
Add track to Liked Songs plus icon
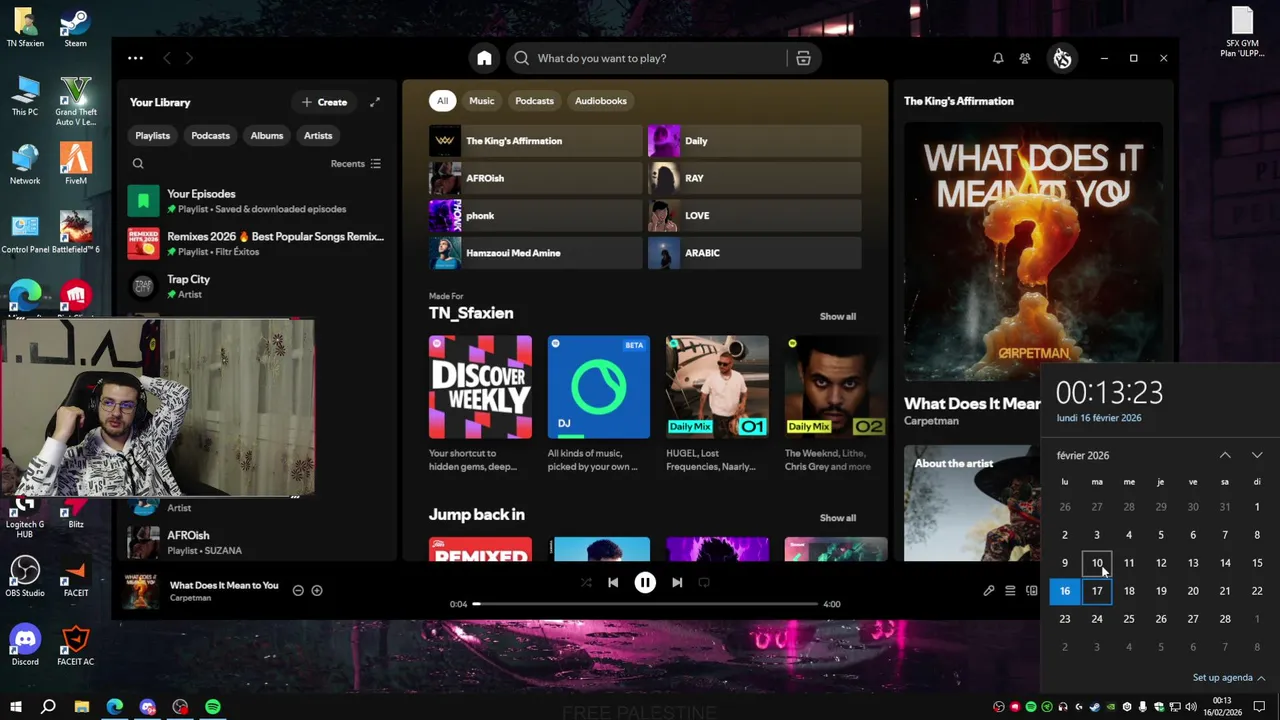317,591
